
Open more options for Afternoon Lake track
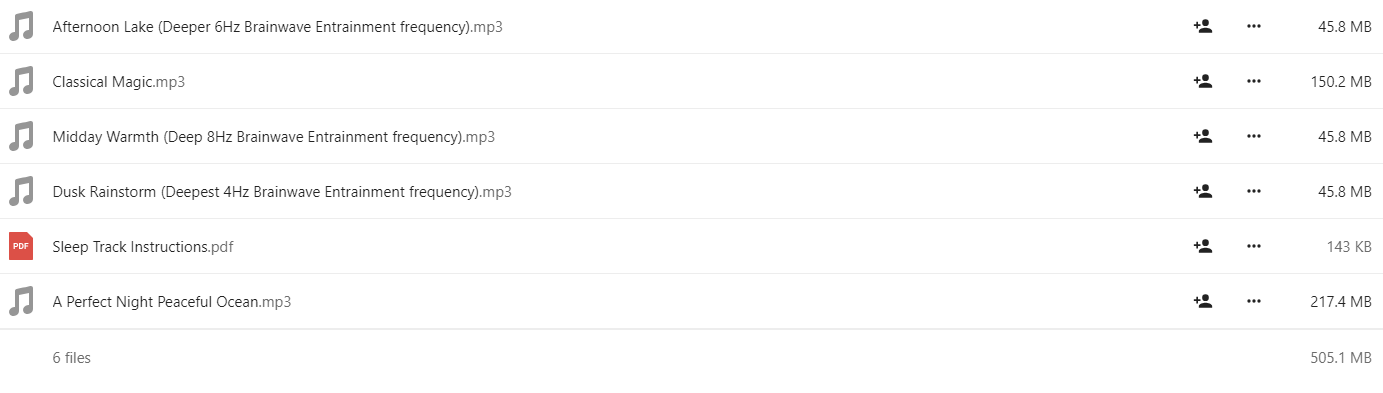tap(1254, 27)
